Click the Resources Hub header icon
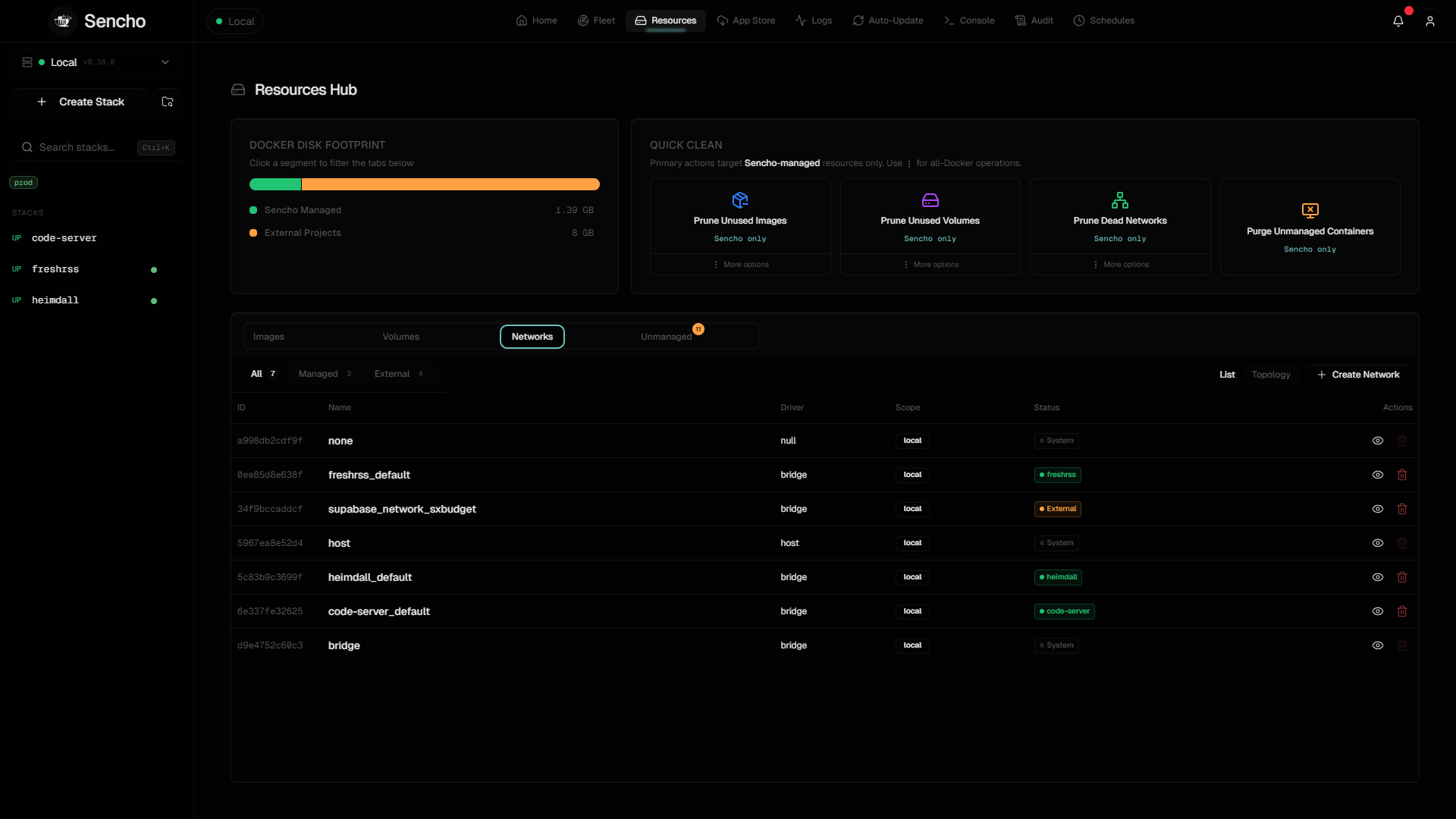1456x819 pixels. [x=238, y=89]
